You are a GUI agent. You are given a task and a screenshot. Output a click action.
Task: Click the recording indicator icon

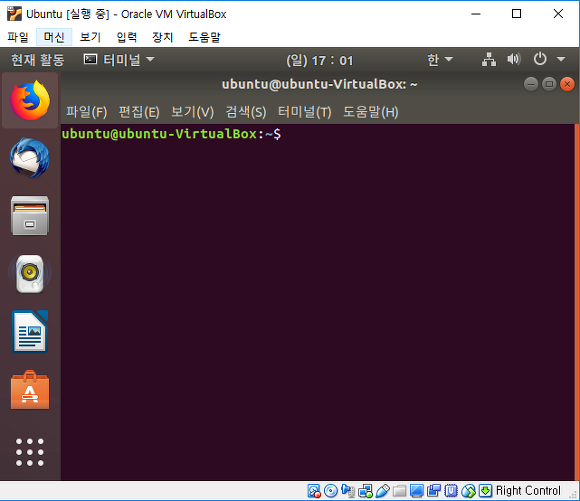point(434,491)
